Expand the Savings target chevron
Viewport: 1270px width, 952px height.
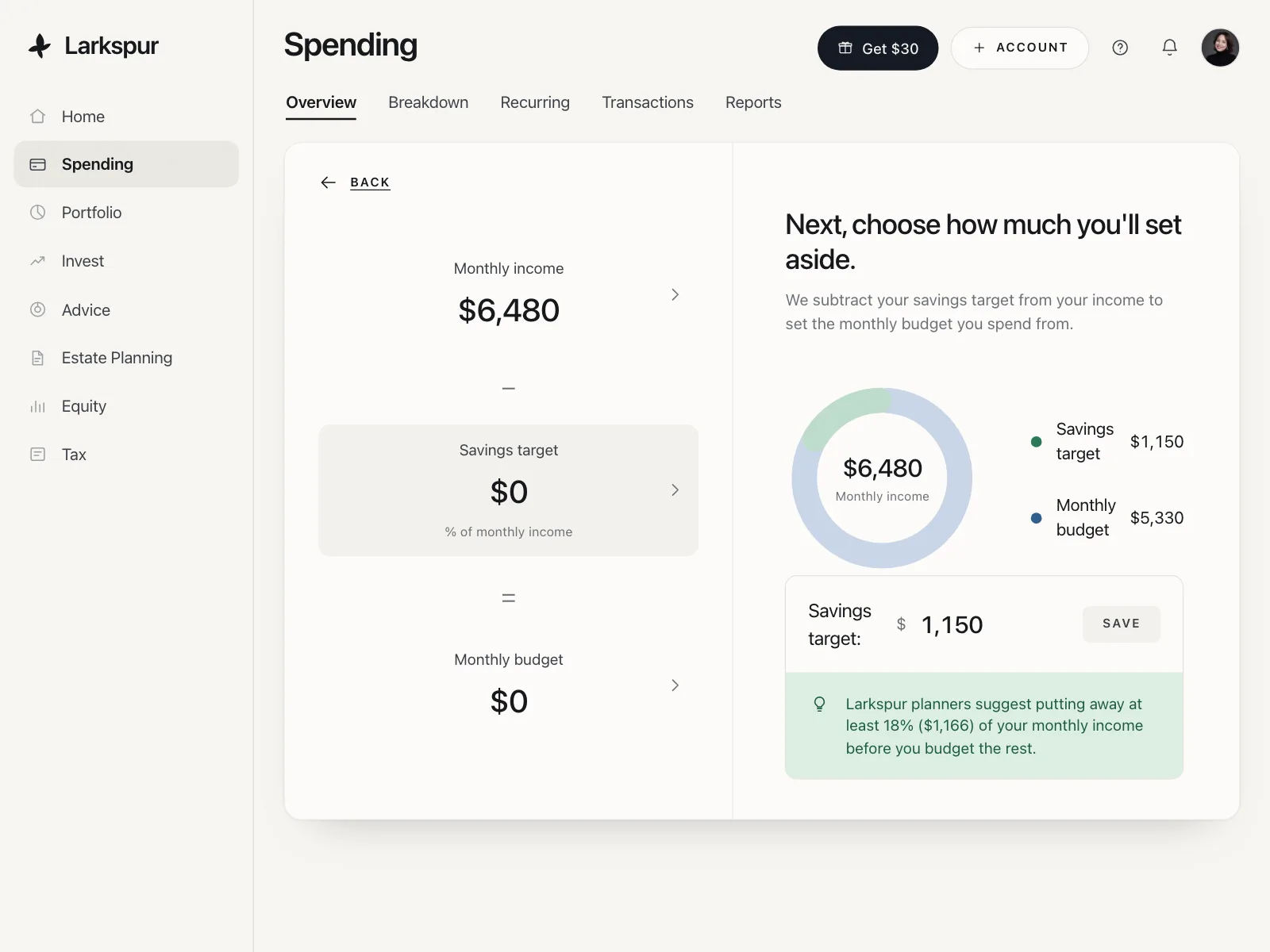[675, 490]
